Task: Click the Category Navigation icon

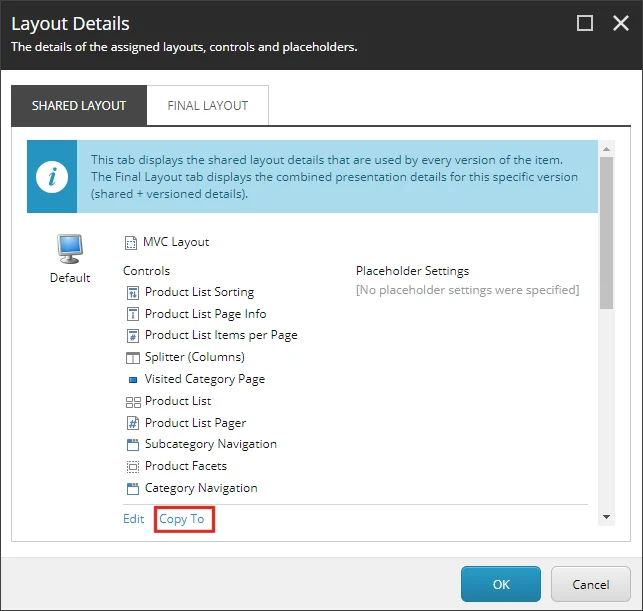Action: (132, 489)
